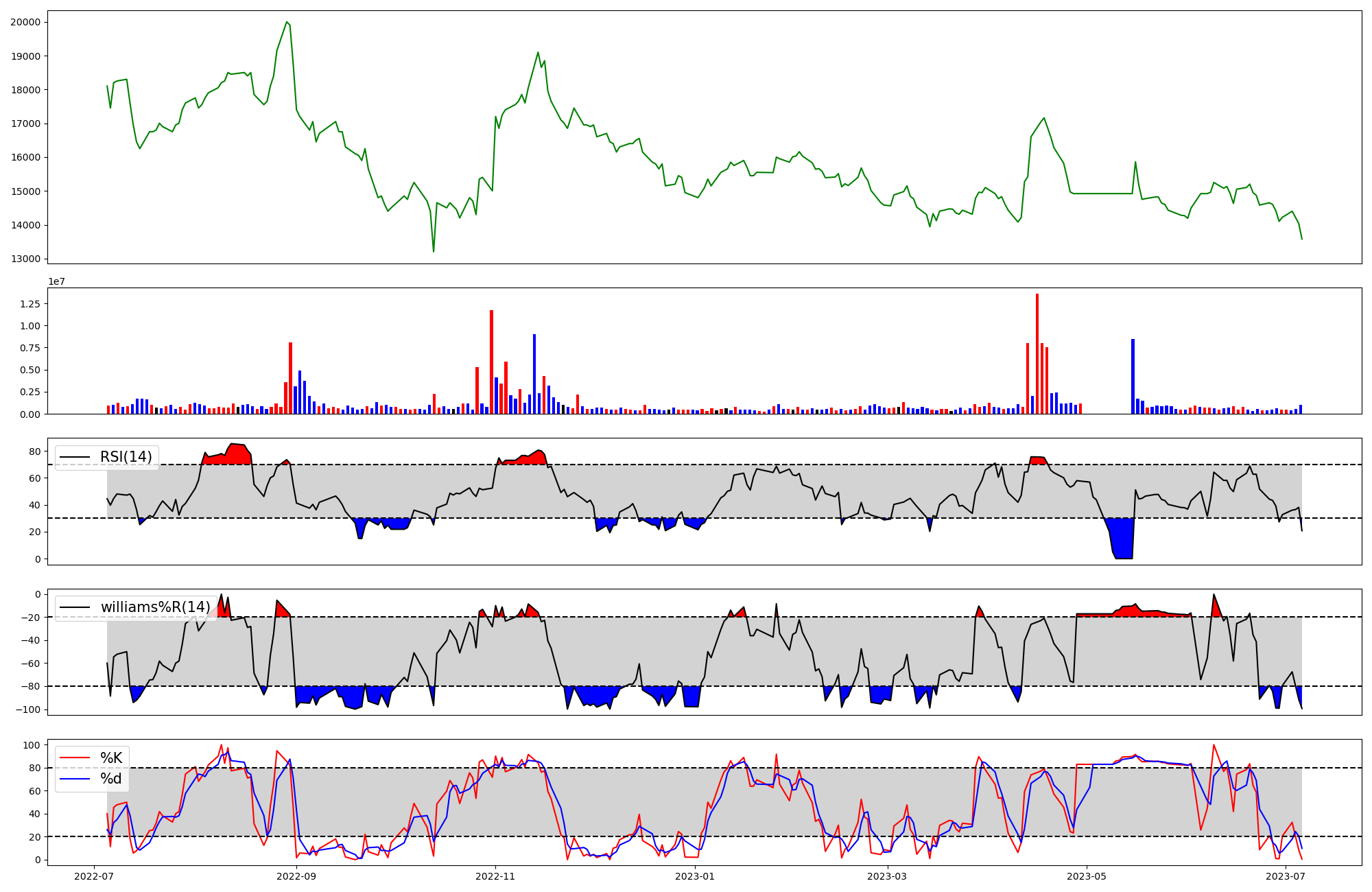Click the 20000 price axis tick label

(x=25, y=22)
